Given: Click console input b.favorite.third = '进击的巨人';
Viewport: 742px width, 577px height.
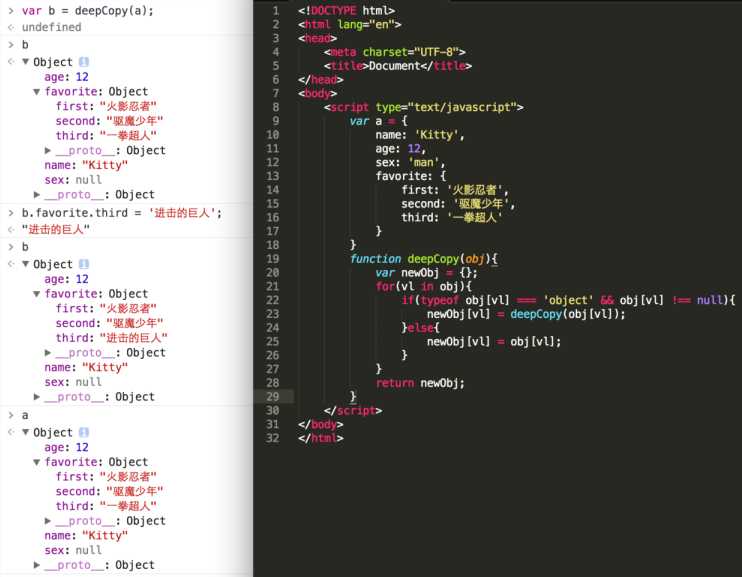Looking at the screenshot, I should click(x=122, y=213).
